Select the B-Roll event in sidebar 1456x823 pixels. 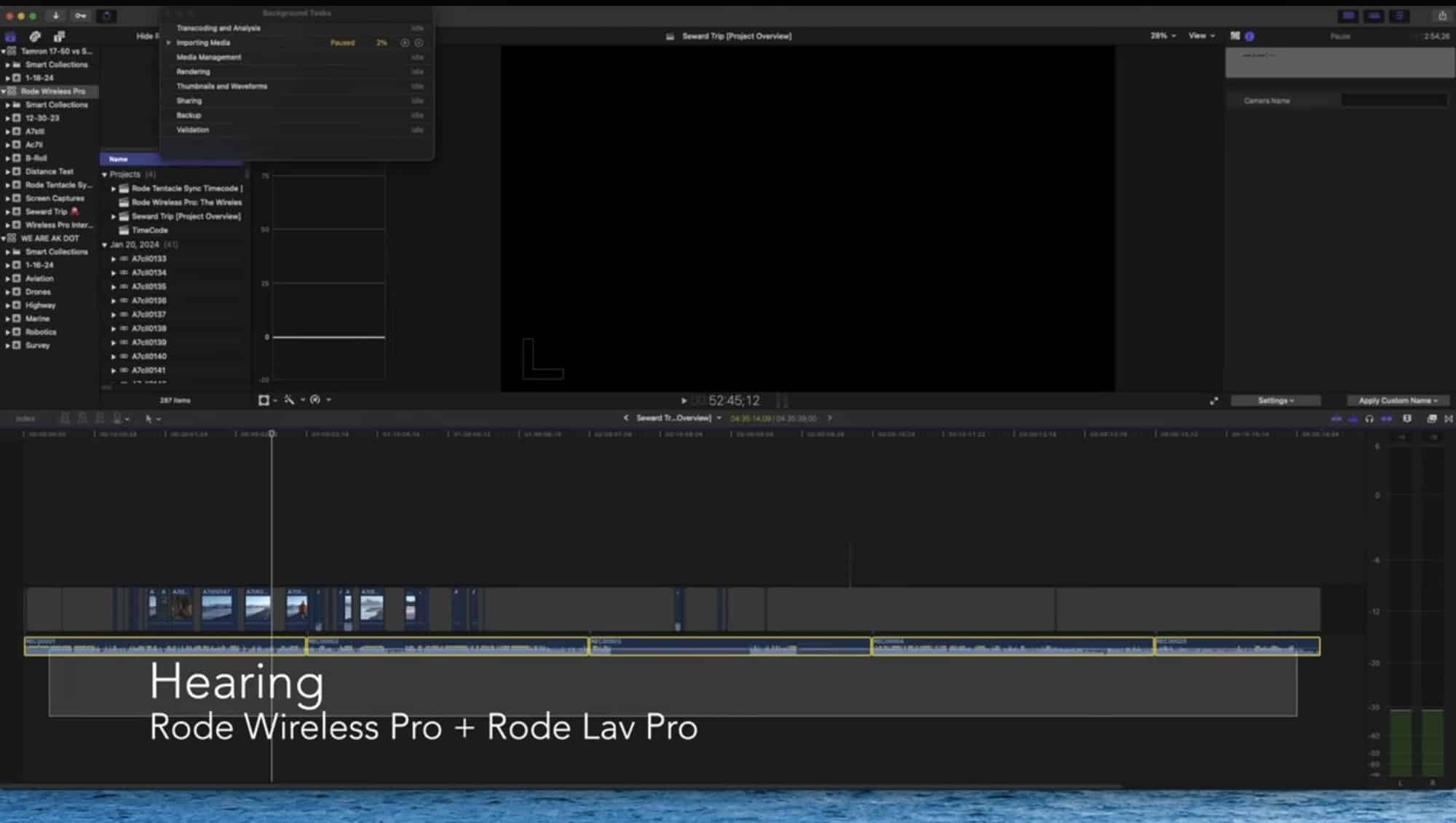(36, 158)
